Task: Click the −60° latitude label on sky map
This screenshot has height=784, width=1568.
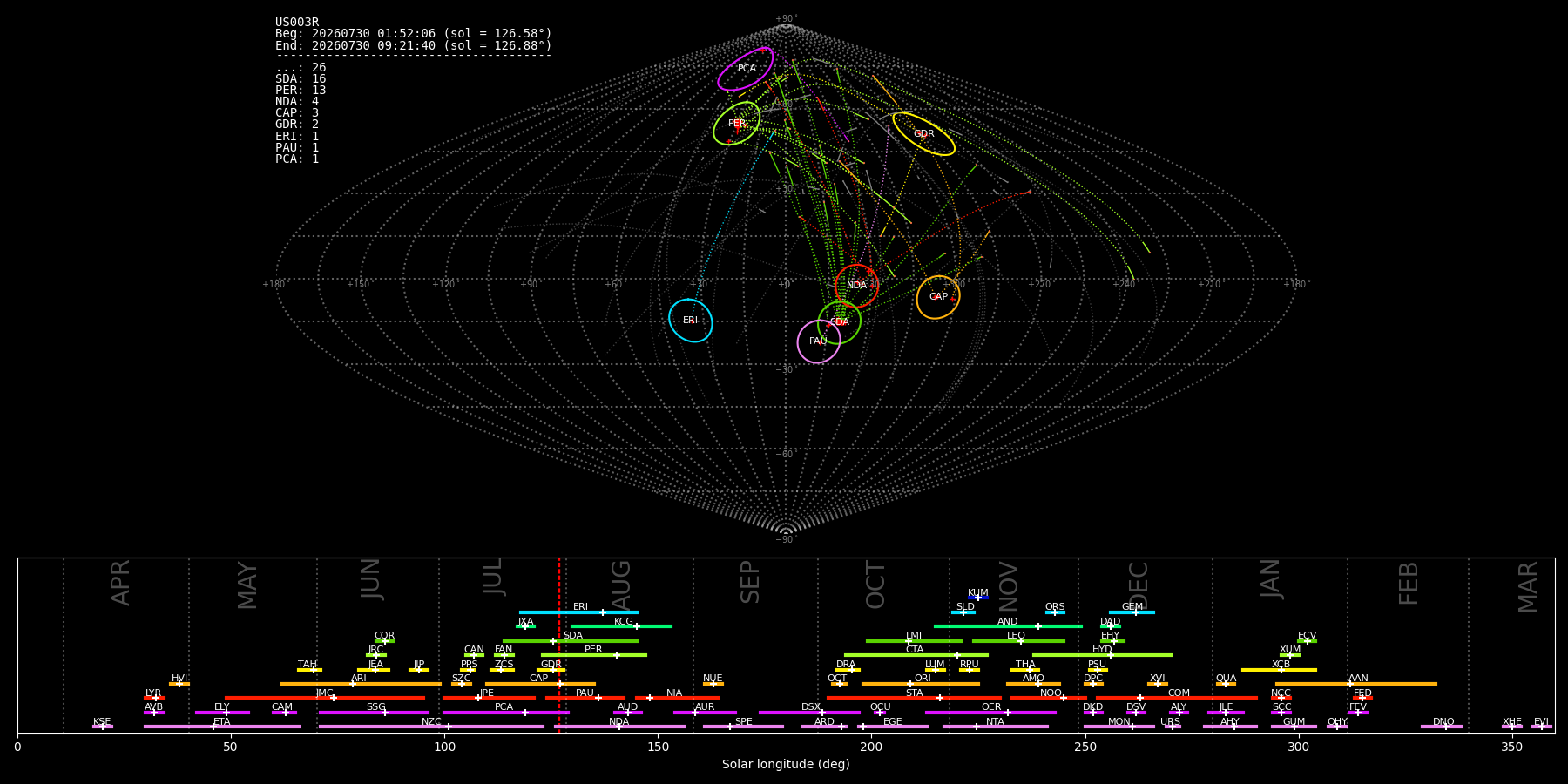Action: (x=786, y=455)
